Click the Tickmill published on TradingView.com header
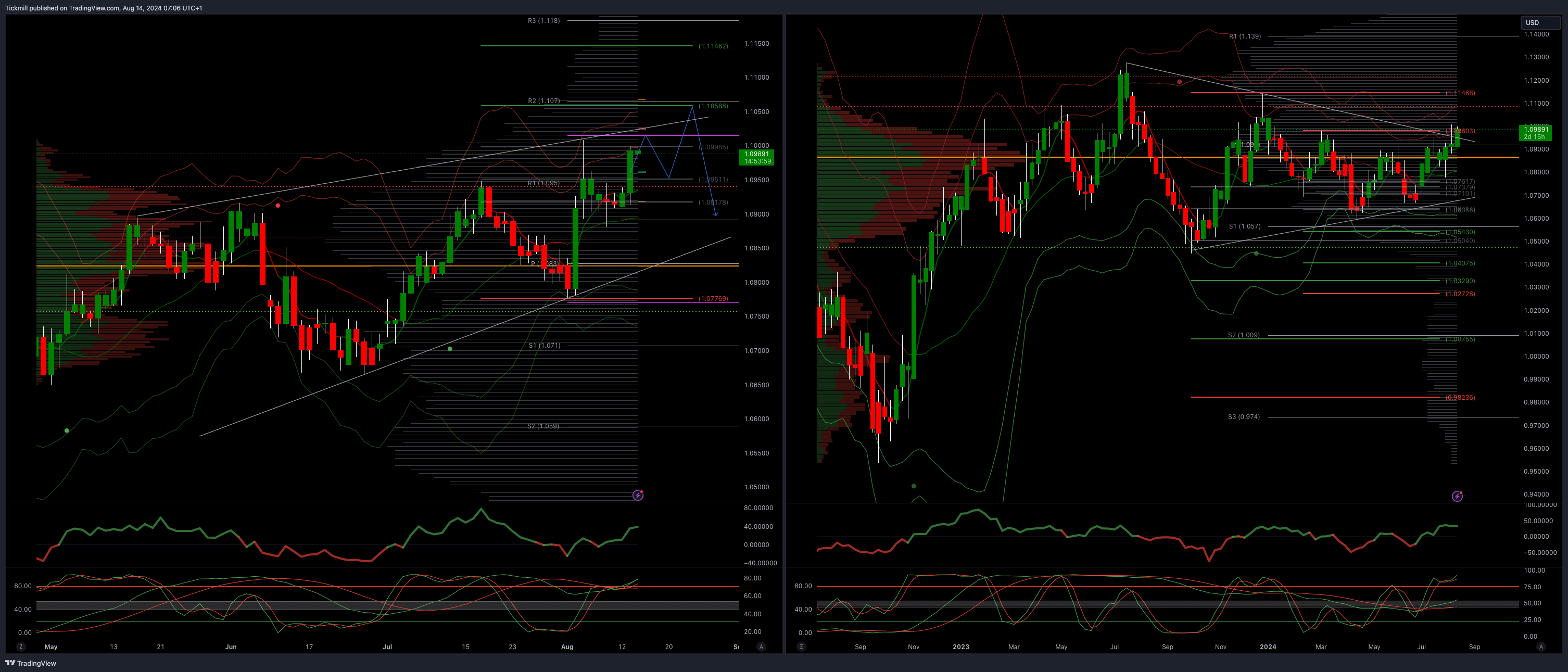This screenshot has height=672, width=1568. click(x=104, y=8)
